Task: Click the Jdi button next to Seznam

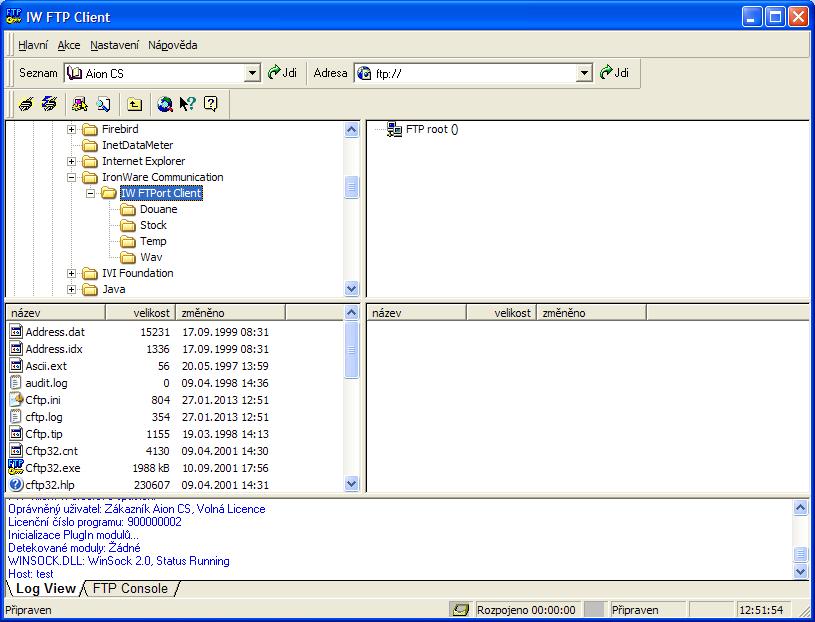Action: (x=282, y=73)
